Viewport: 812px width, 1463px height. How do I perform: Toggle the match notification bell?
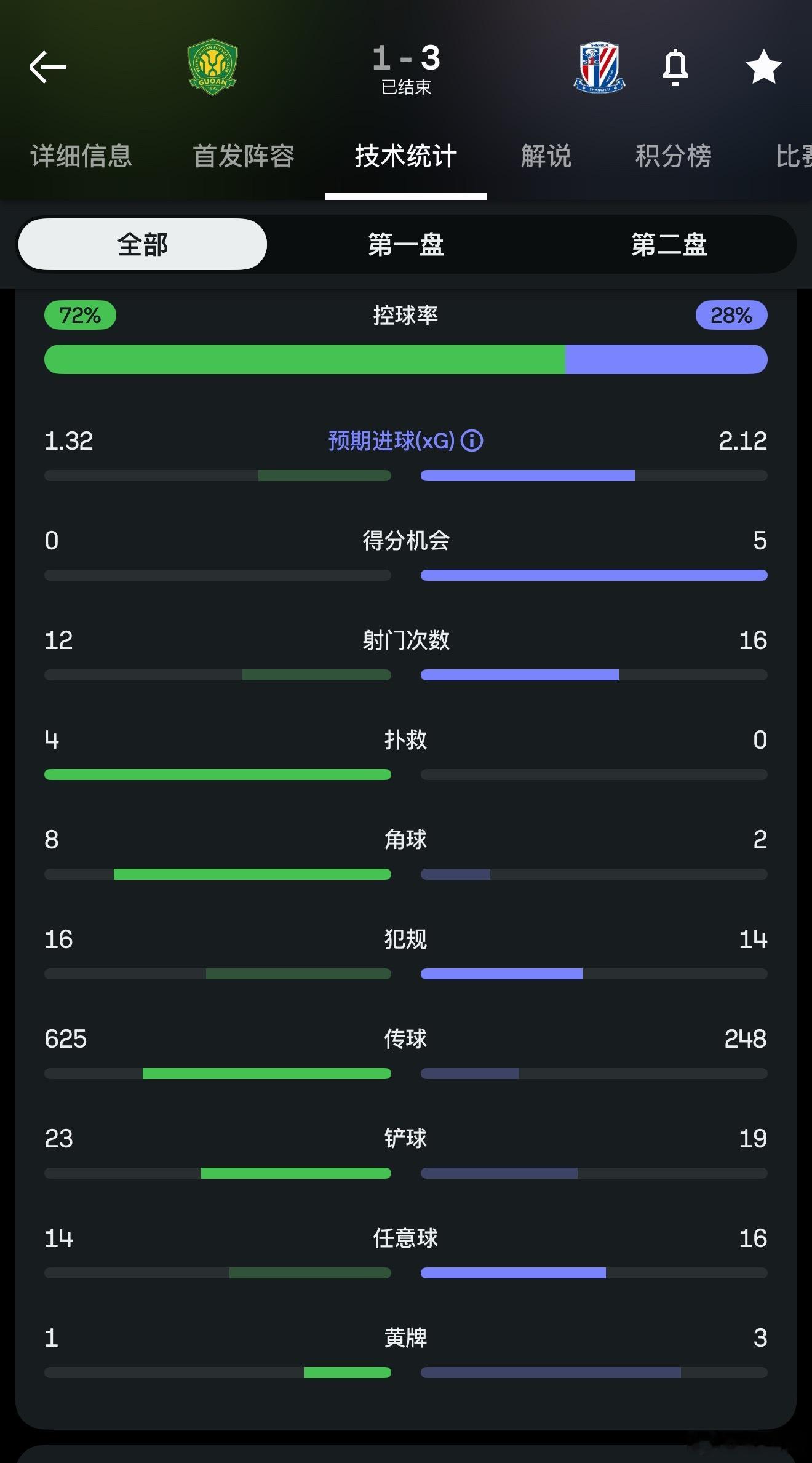[675, 66]
